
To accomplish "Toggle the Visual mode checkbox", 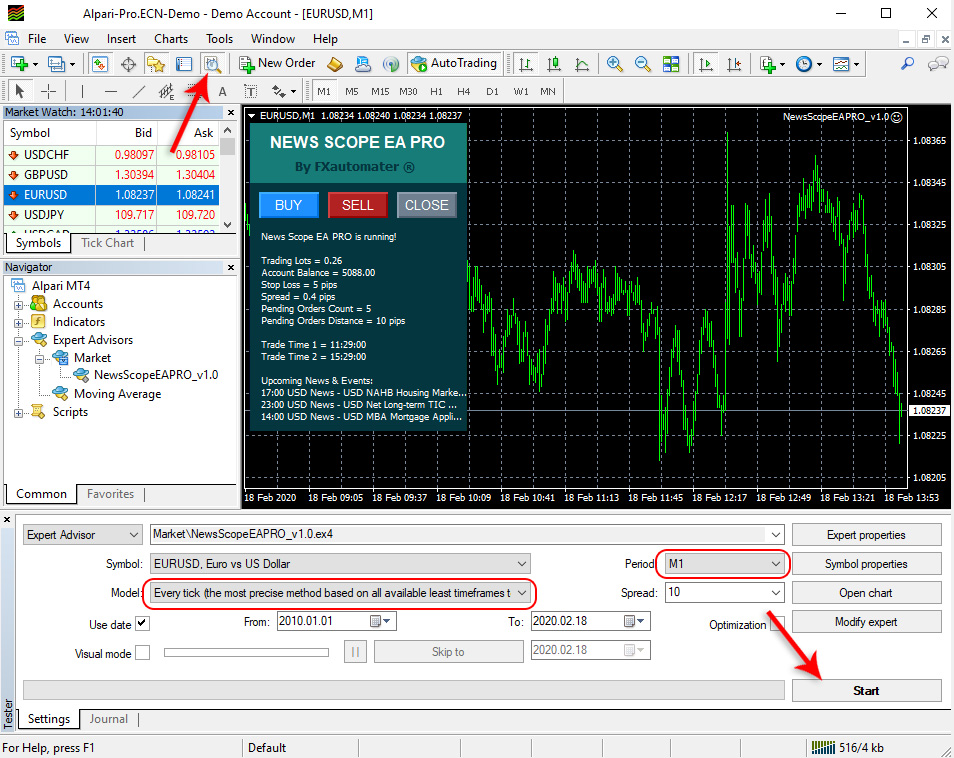I will [142, 653].
